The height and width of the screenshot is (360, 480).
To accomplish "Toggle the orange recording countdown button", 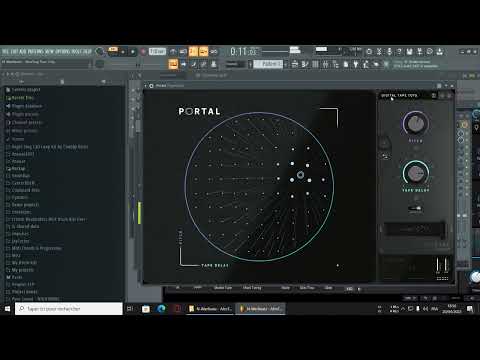I will (193, 52).
